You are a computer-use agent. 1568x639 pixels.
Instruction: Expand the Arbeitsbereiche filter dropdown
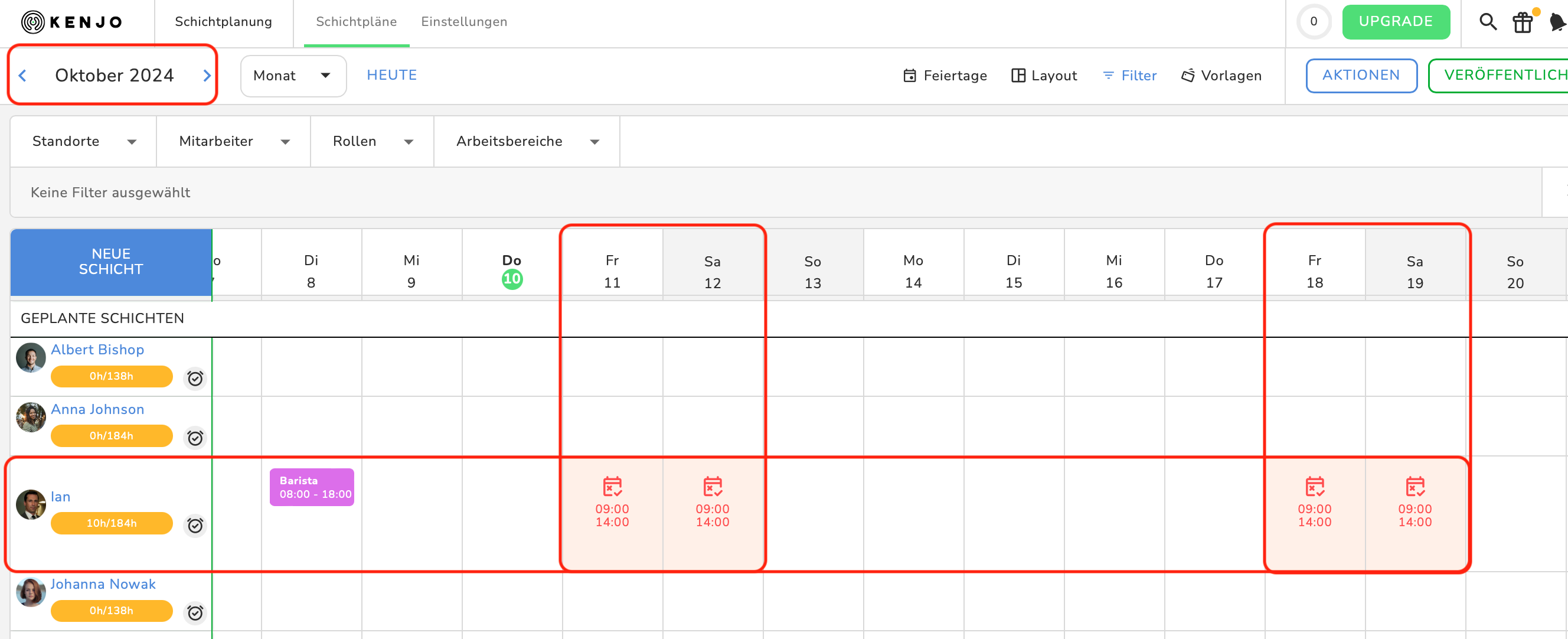(527, 141)
